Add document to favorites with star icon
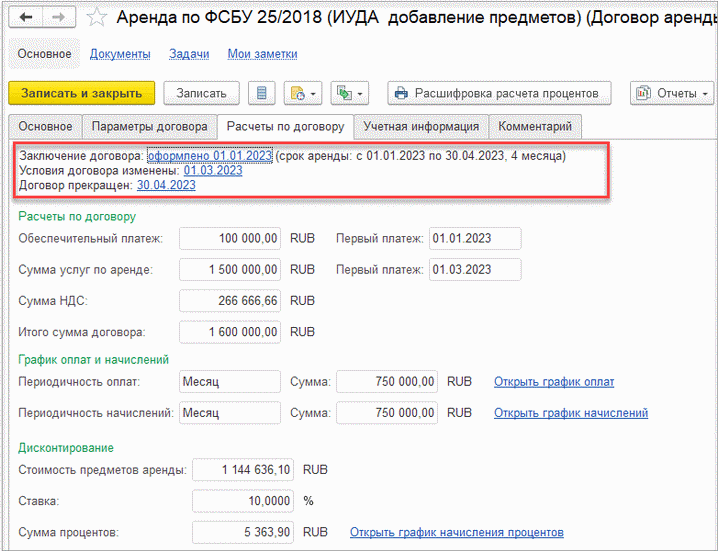718x551 pixels. click(x=96, y=18)
